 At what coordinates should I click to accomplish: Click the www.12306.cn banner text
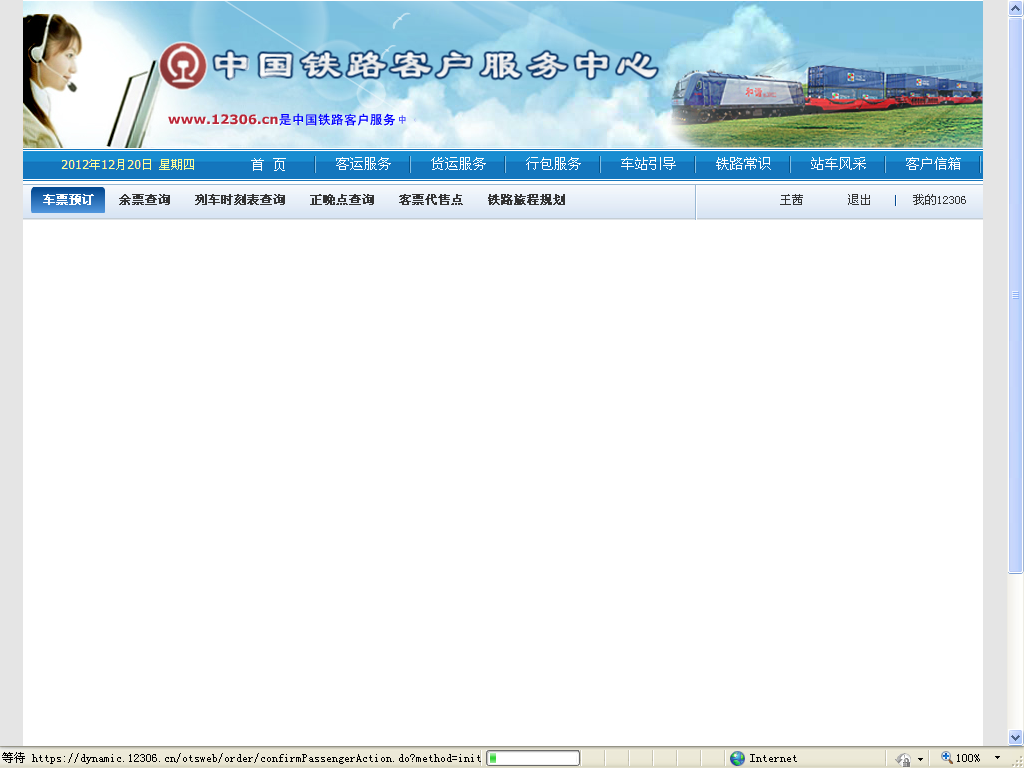tap(223, 120)
